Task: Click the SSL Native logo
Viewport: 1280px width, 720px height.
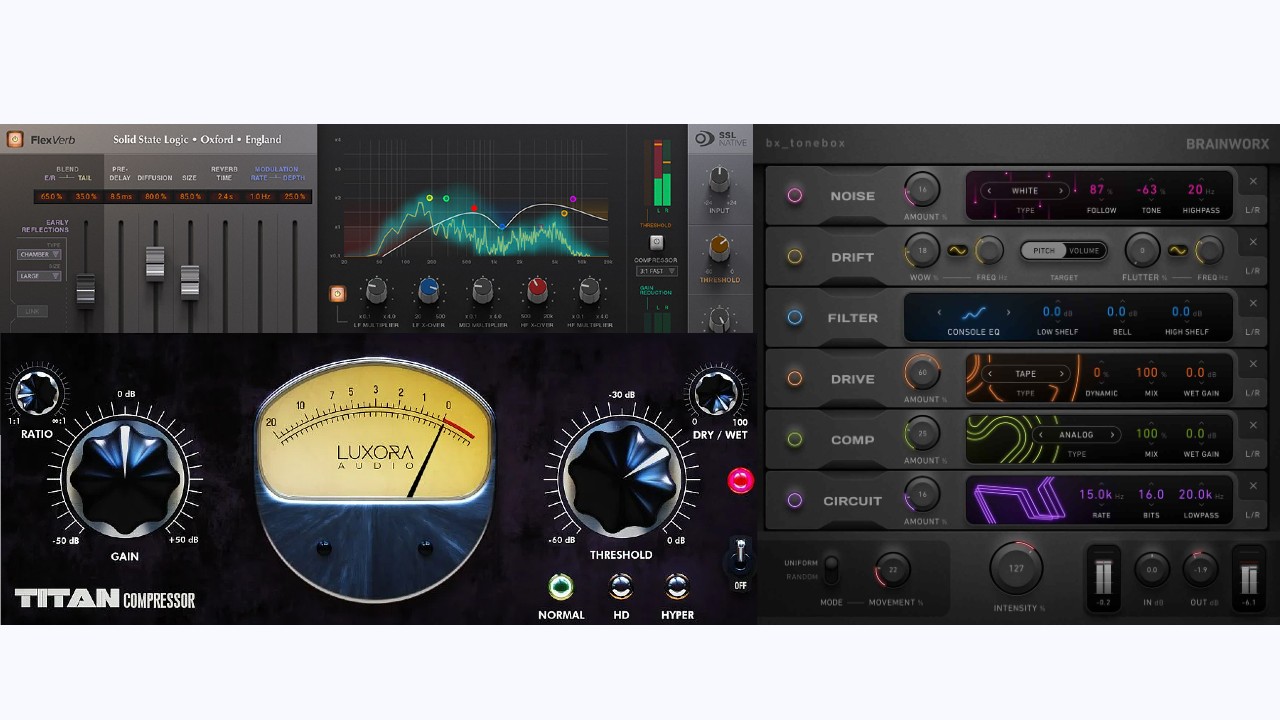Action: coord(718,137)
